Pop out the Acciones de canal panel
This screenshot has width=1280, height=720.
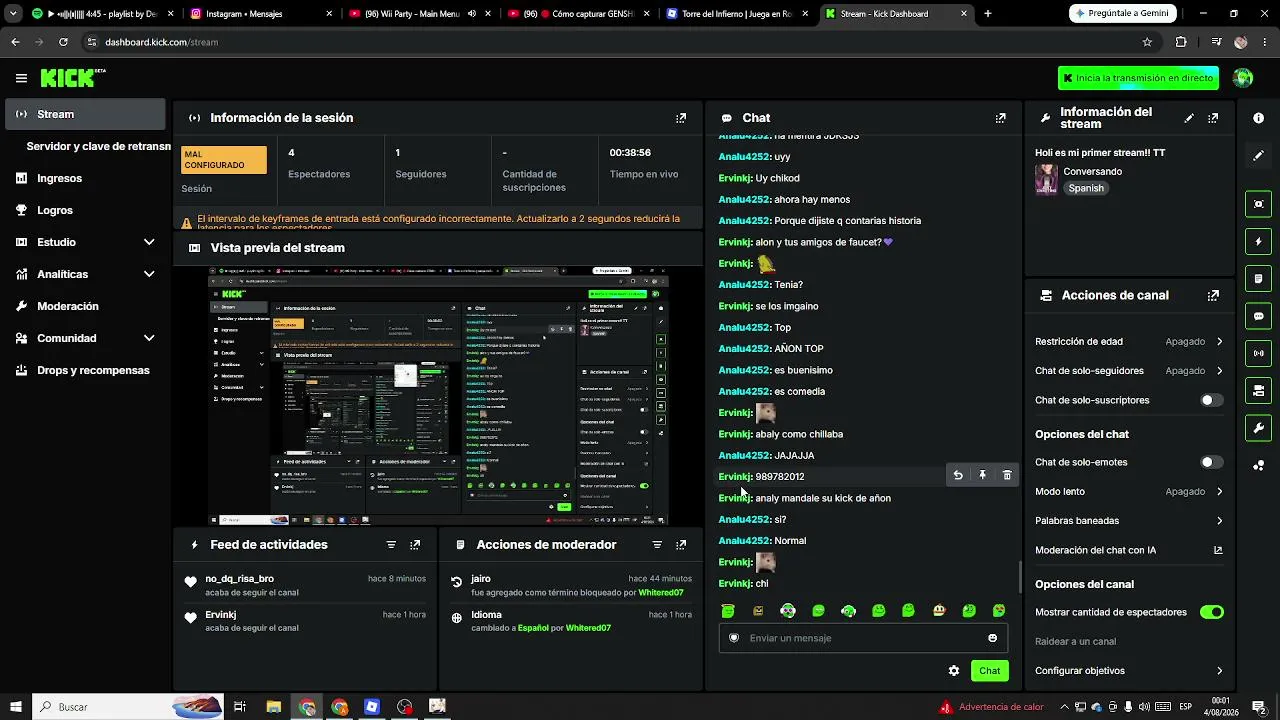point(1213,296)
